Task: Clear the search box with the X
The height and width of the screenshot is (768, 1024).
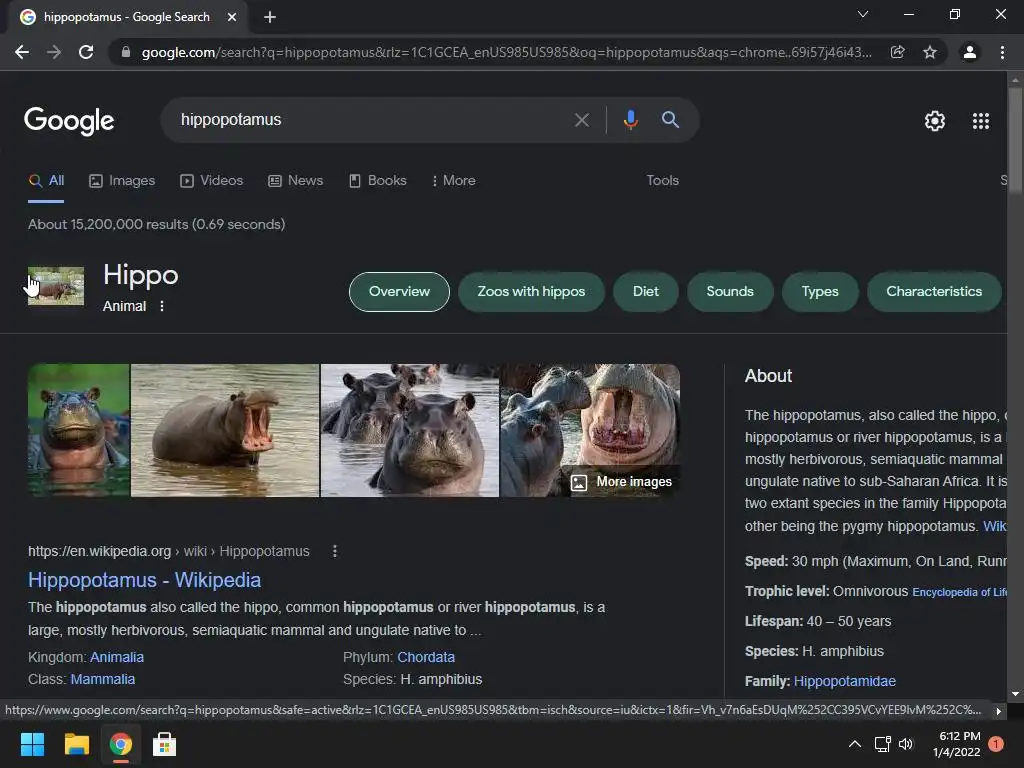Action: click(x=582, y=120)
